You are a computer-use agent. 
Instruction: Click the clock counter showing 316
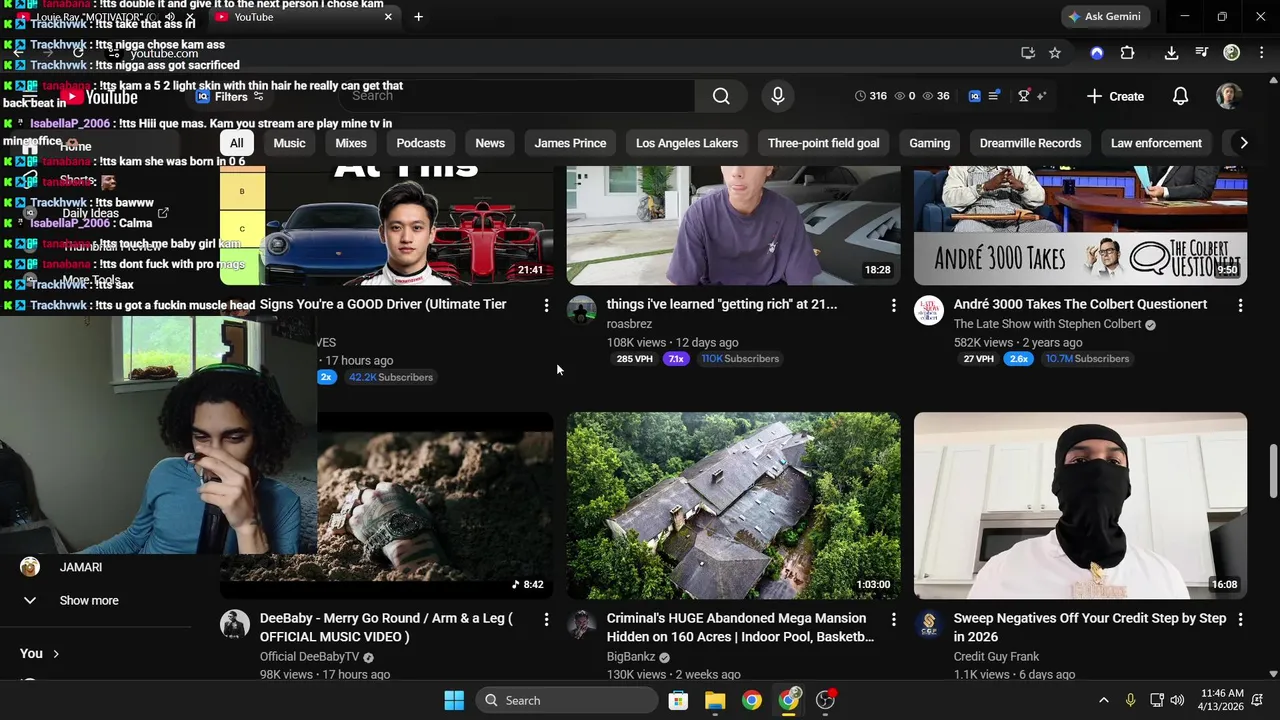point(871,96)
